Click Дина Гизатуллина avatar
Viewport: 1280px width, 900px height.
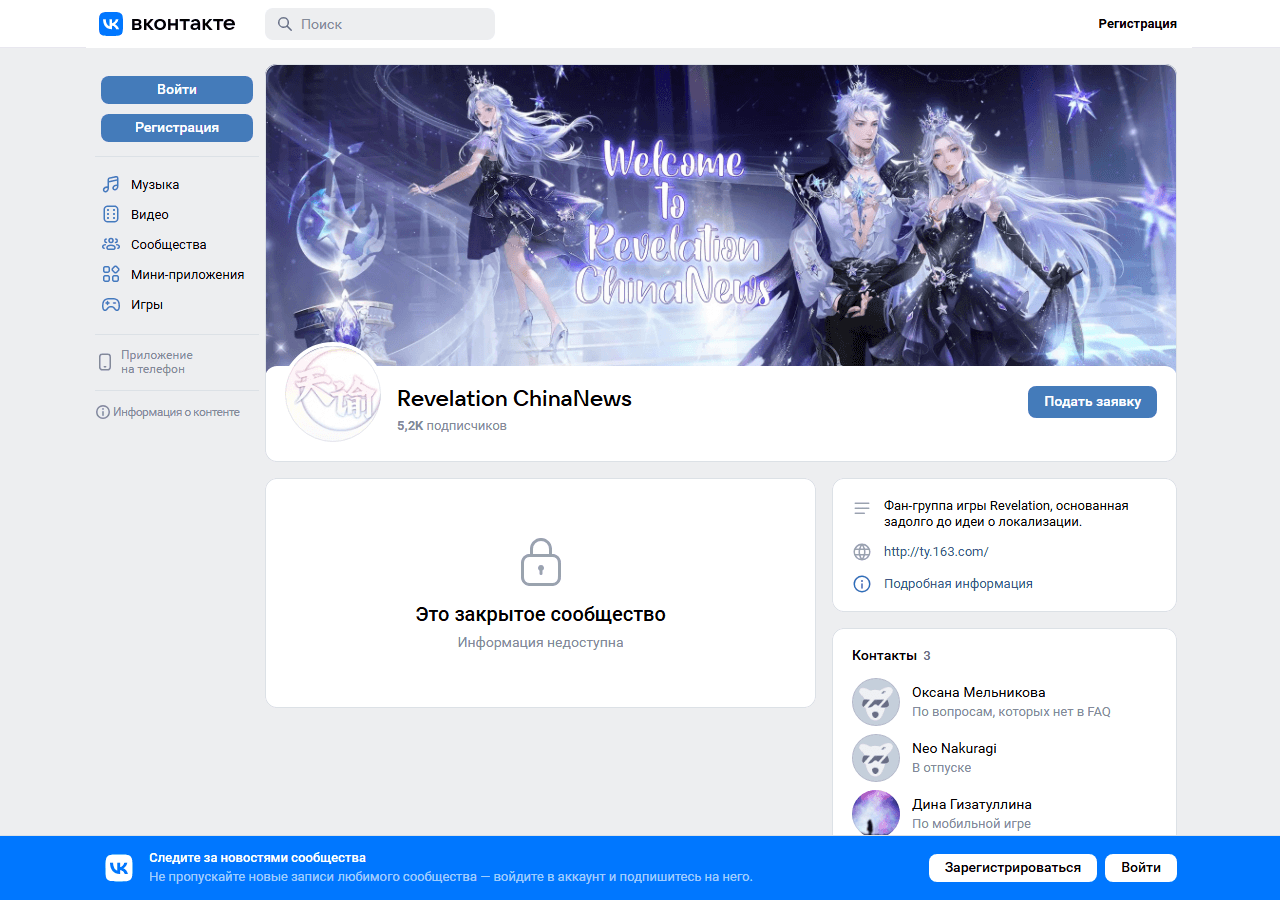[x=876, y=813]
